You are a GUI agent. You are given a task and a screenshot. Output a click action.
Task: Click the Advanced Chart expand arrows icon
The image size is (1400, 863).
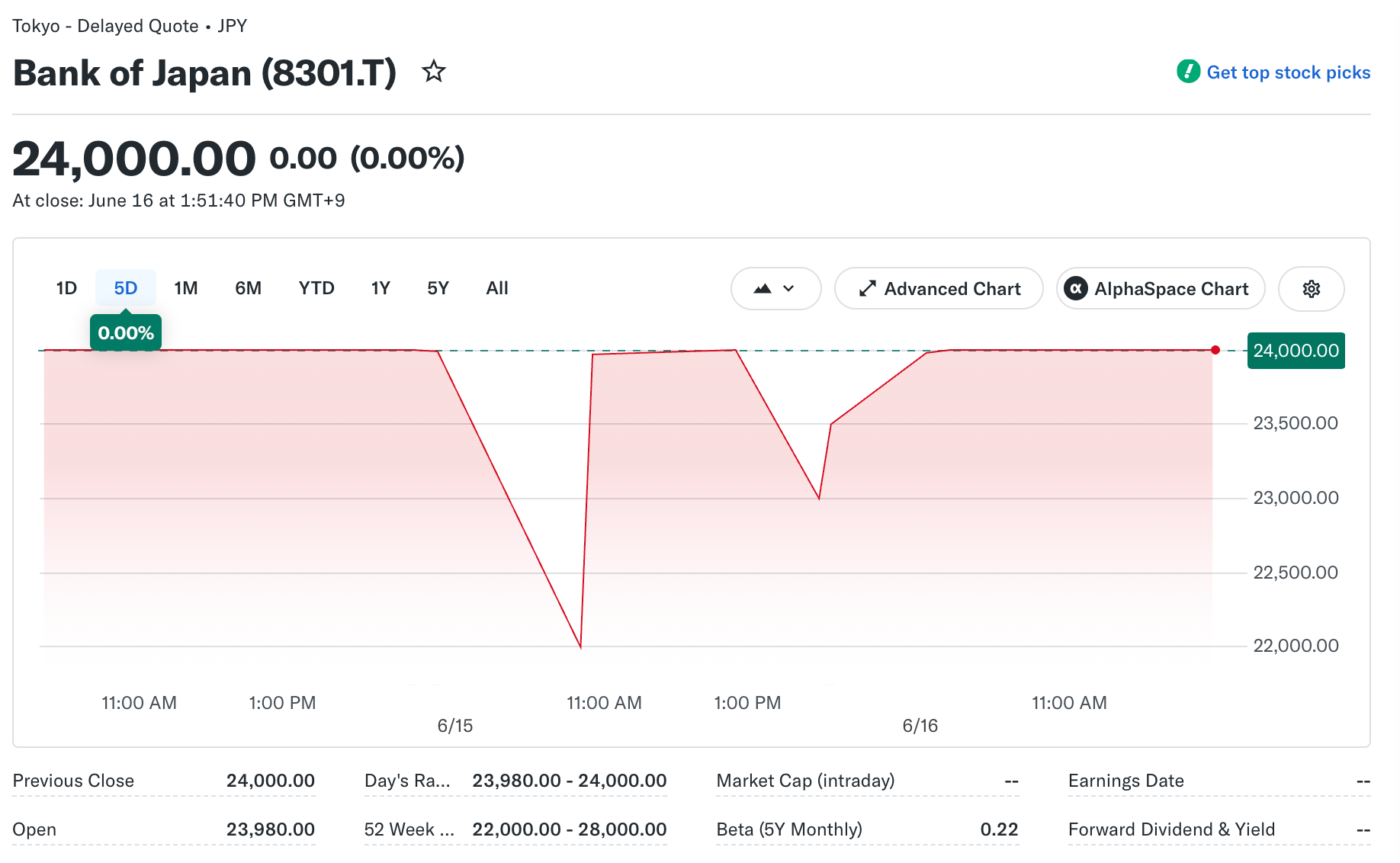tap(867, 289)
